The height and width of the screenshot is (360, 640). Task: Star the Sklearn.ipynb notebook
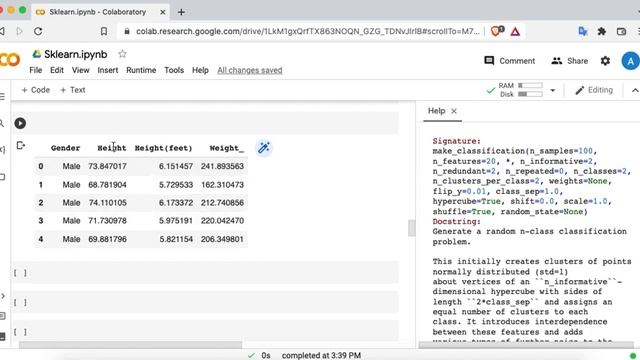122,54
